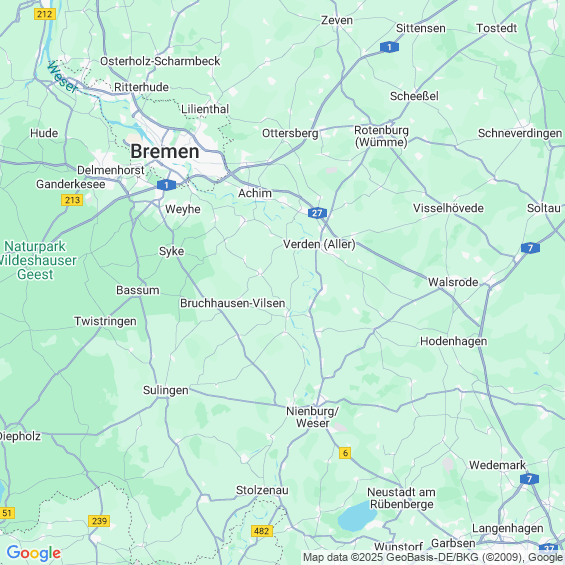565x565 pixels.
Task: Click the A1 highway shield near Sittensen
Action: click(x=389, y=47)
